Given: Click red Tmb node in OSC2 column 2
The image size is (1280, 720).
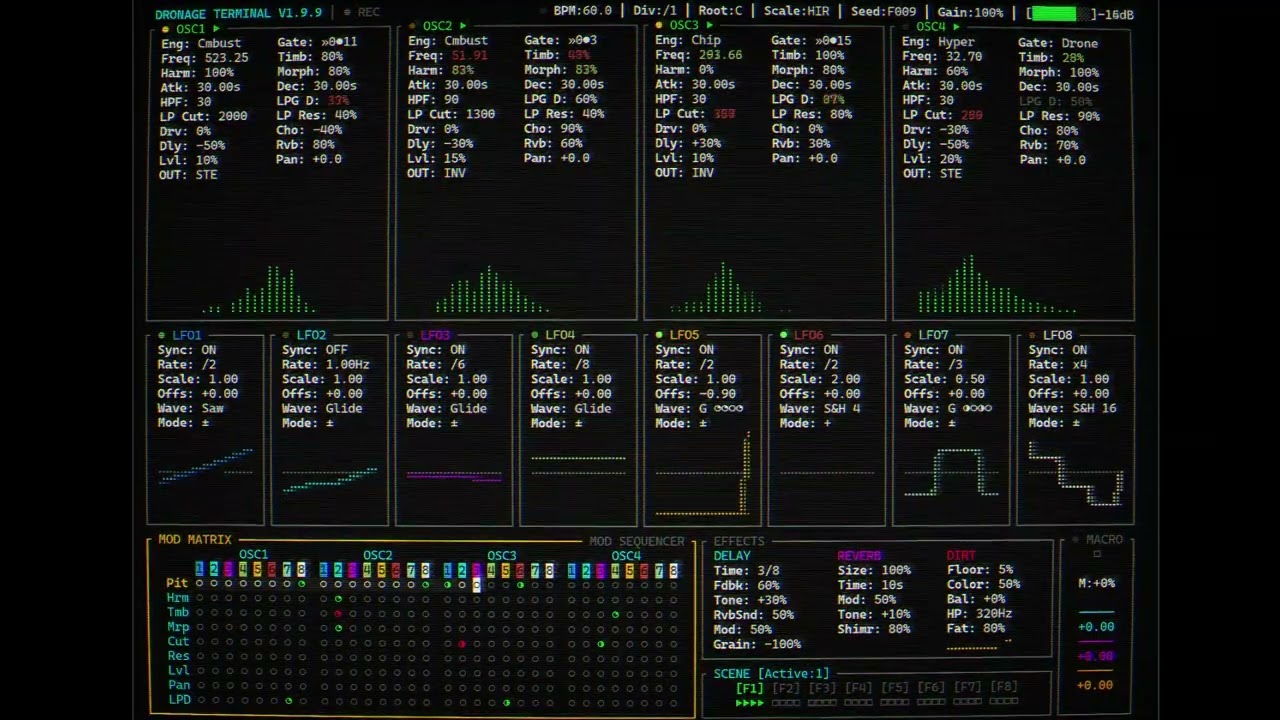Looking at the screenshot, I should click(338, 613).
